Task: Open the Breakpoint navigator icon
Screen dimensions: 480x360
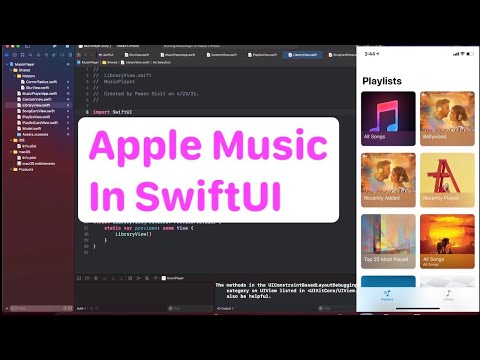Action: (x=62, y=55)
